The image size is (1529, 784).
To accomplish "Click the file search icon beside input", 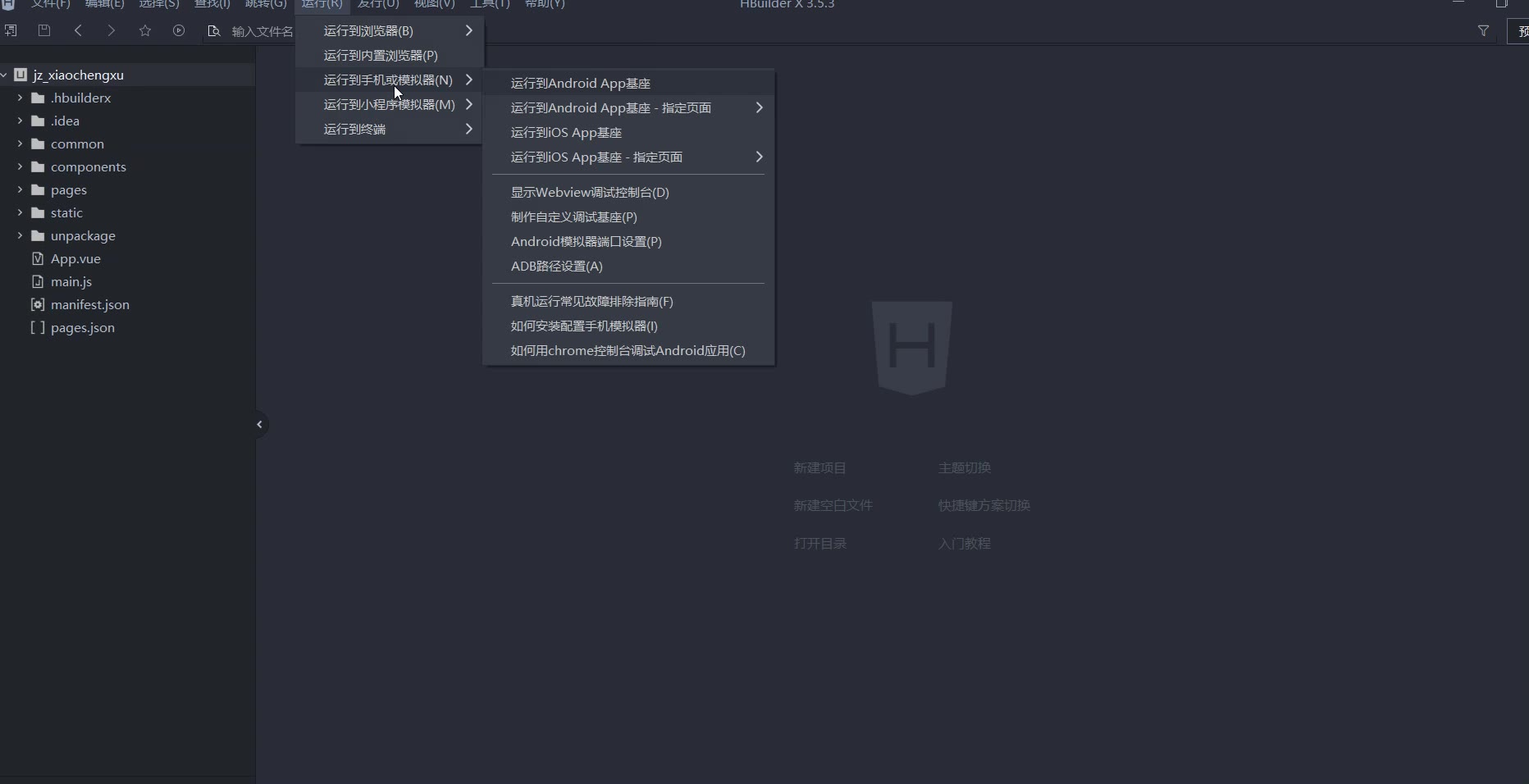I will click(x=214, y=31).
